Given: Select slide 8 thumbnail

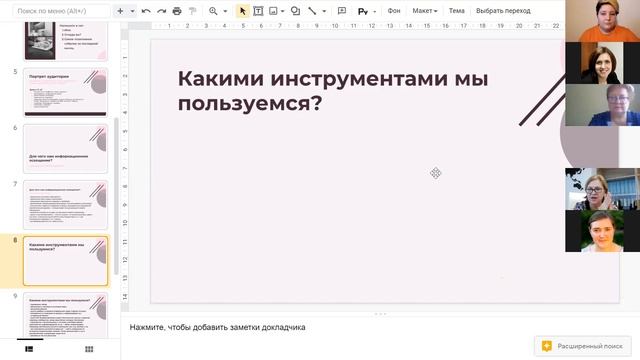Looking at the screenshot, I should click(x=66, y=261).
